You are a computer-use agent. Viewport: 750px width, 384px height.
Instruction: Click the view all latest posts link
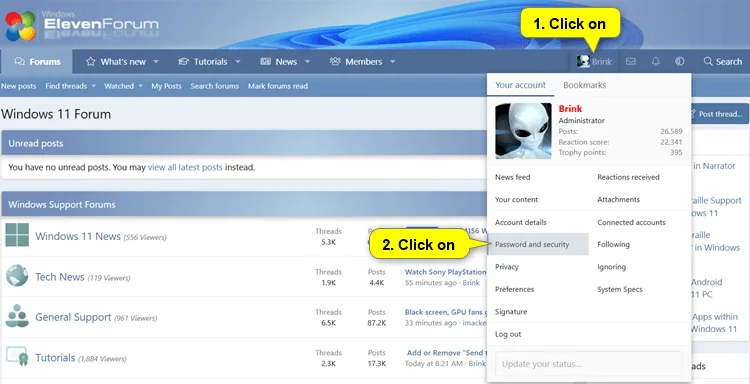click(x=185, y=167)
